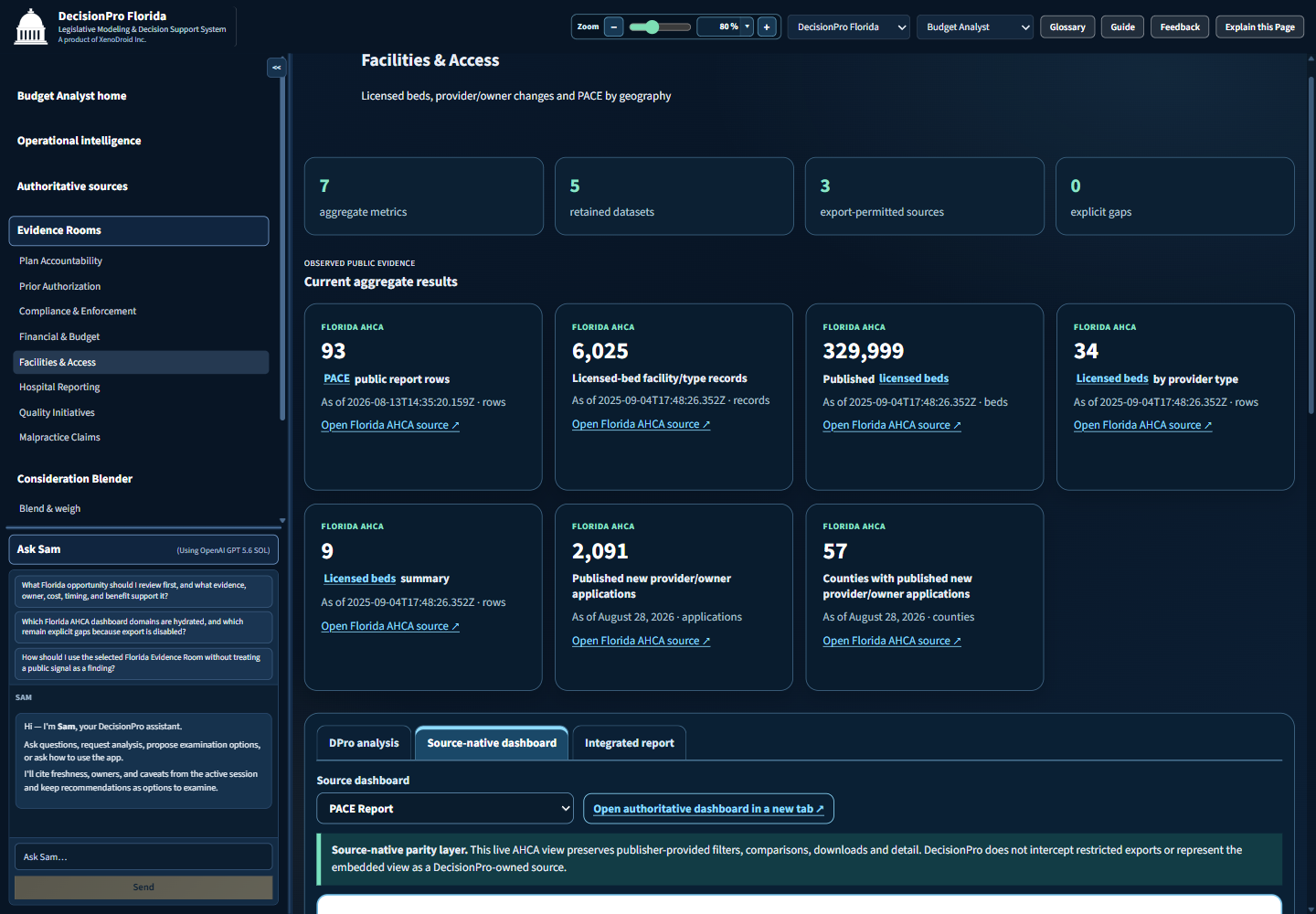Open AHCA source for 329,999 published beds
1316x914 pixels.
(x=892, y=425)
